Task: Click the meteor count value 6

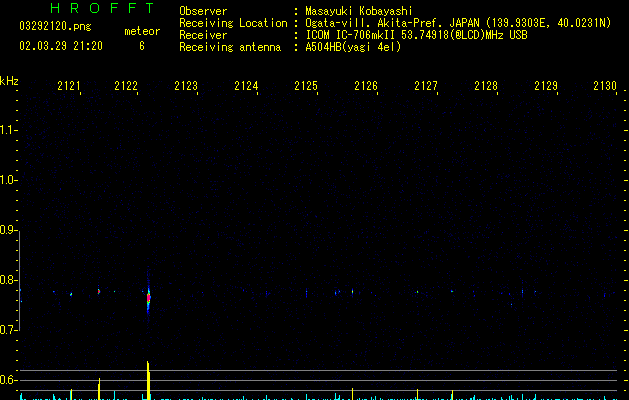Action: coord(142,46)
